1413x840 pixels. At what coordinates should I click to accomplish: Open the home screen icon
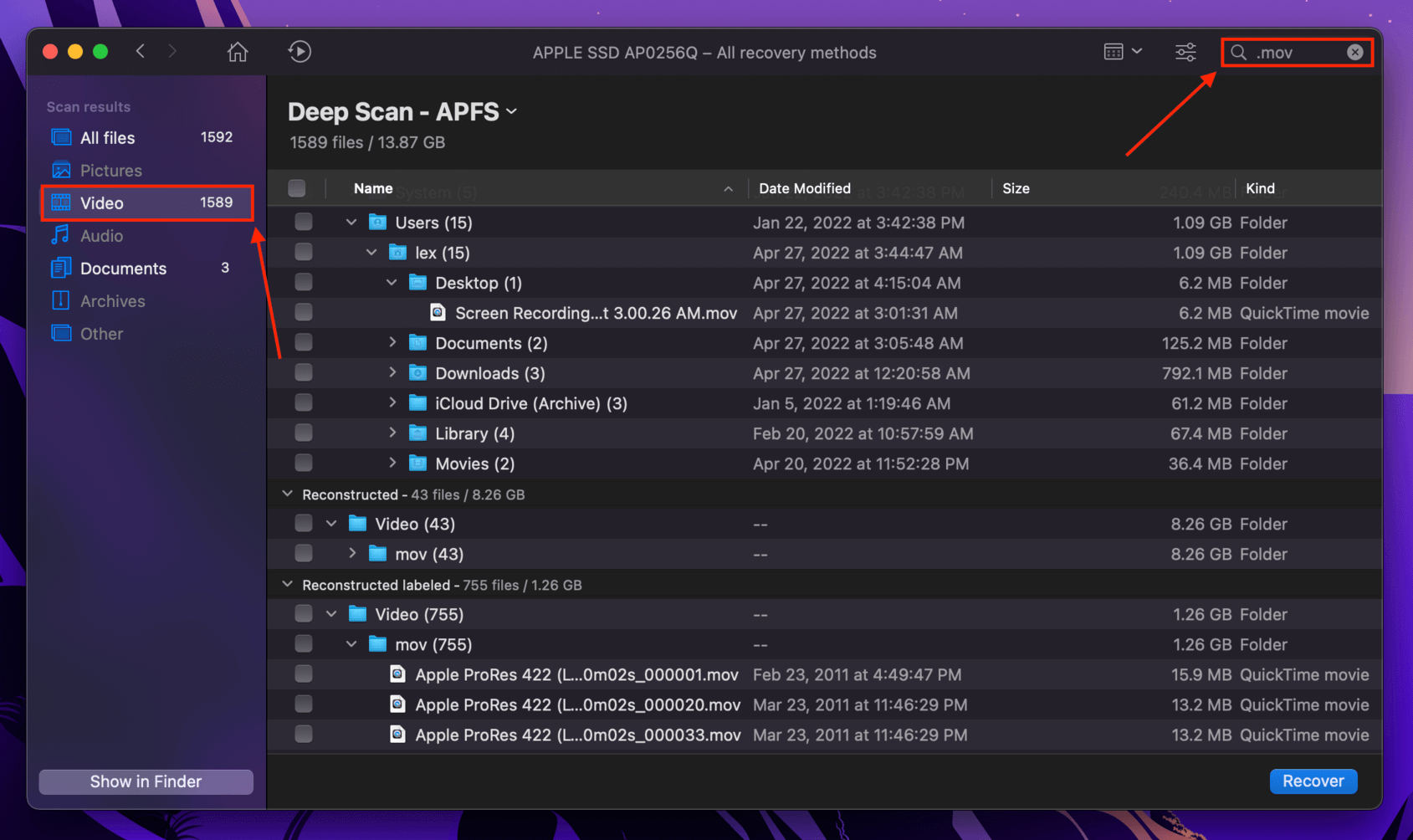click(x=238, y=52)
